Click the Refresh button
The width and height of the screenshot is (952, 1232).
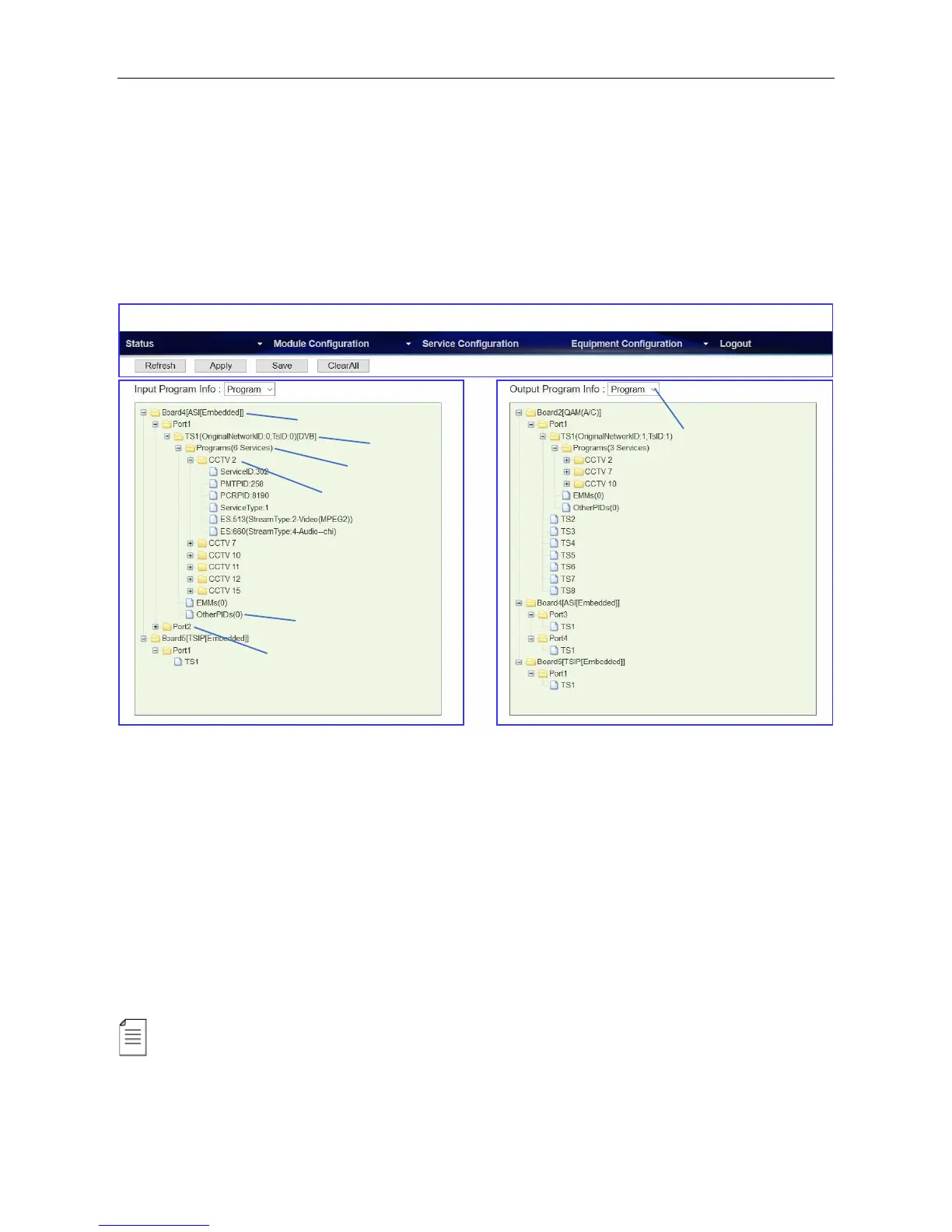coord(160,366)
